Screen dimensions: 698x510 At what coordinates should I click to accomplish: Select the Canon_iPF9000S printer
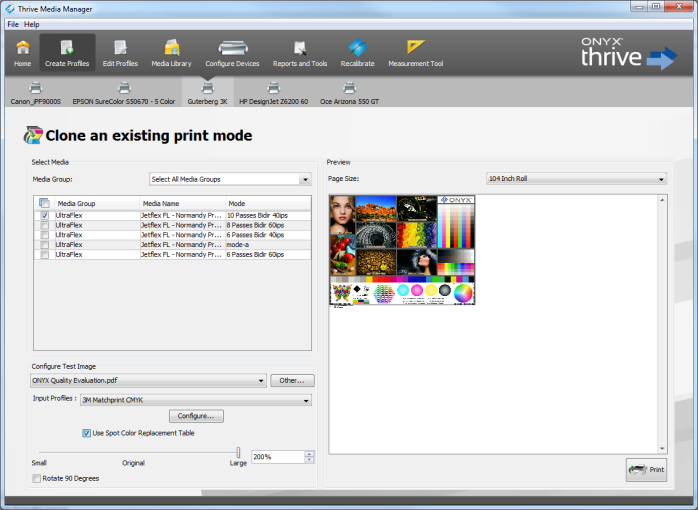click(36, 93)
